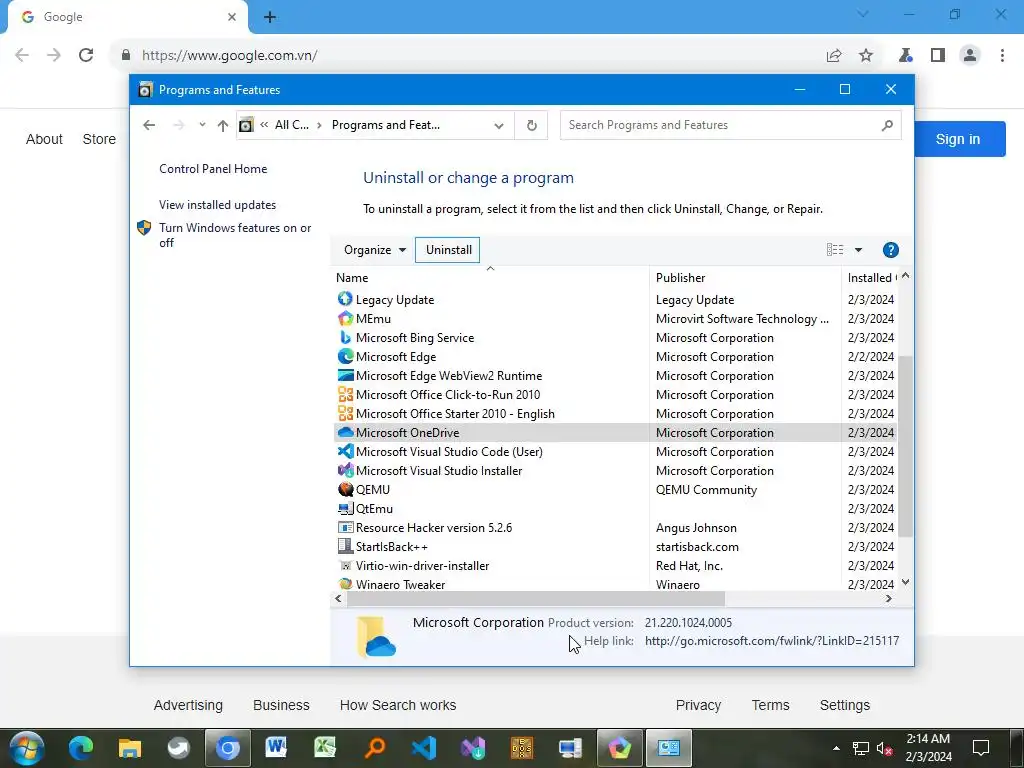Click the StartIsBack++ icon
The width and height of the screenshot is (1024, 768).
tap(345, 545)
